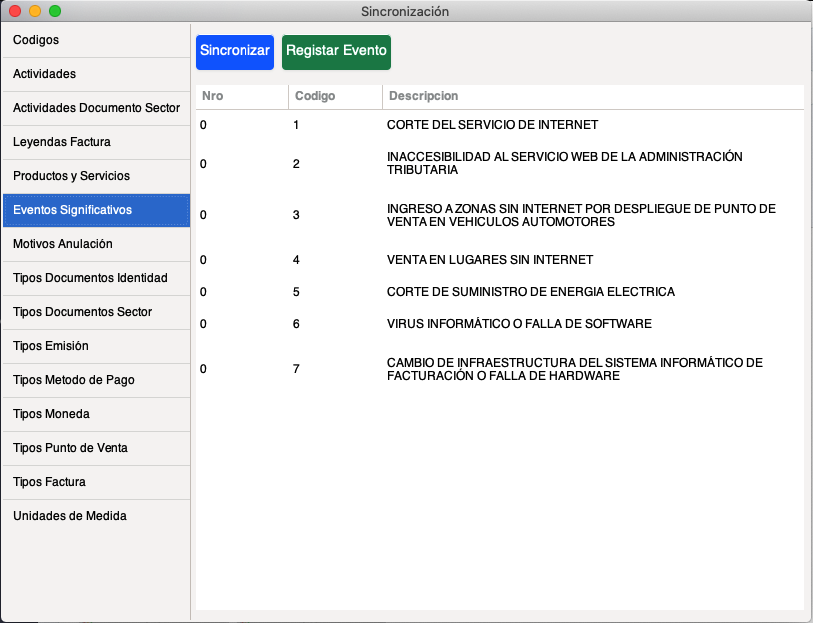Show Tipos Emisión list
The height and width of the screenshot is (623, 813).
[95, 346]
